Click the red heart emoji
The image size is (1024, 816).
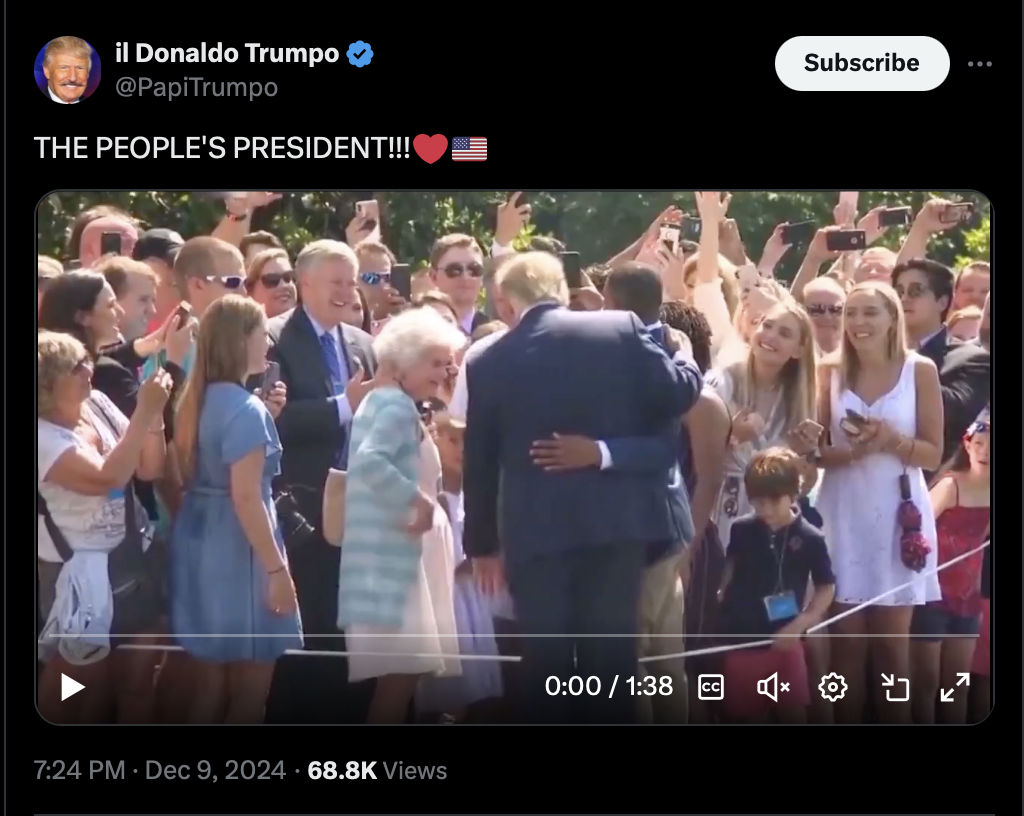click(x=430, y=149)
